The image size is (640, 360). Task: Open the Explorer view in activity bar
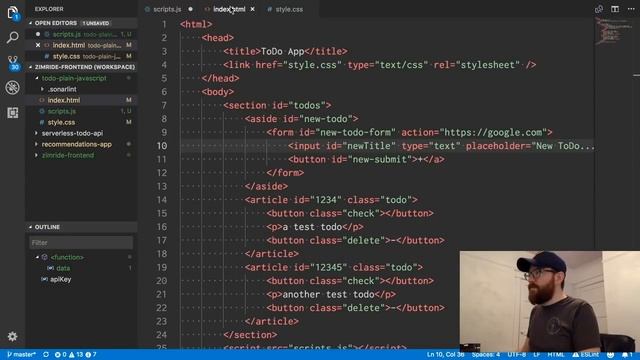click(12, 13)
